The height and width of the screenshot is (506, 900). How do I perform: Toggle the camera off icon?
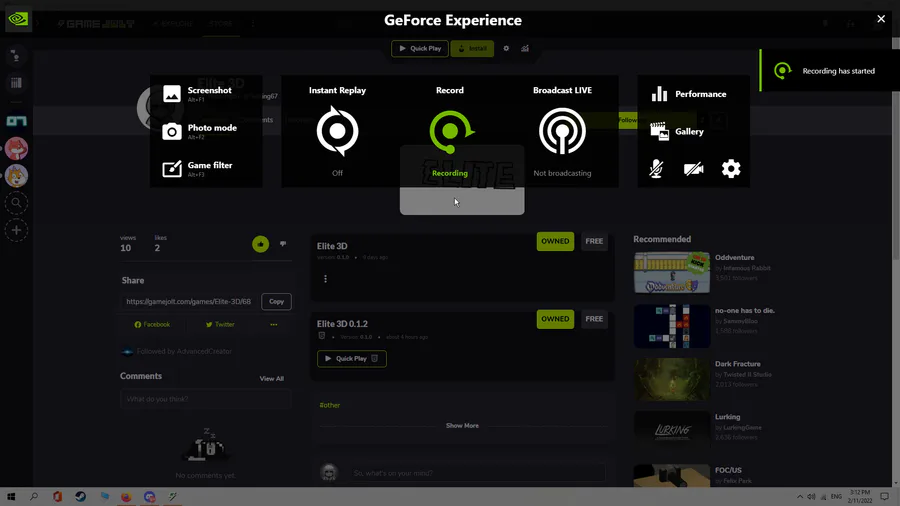pyautogui.click(x=693, y=169)
